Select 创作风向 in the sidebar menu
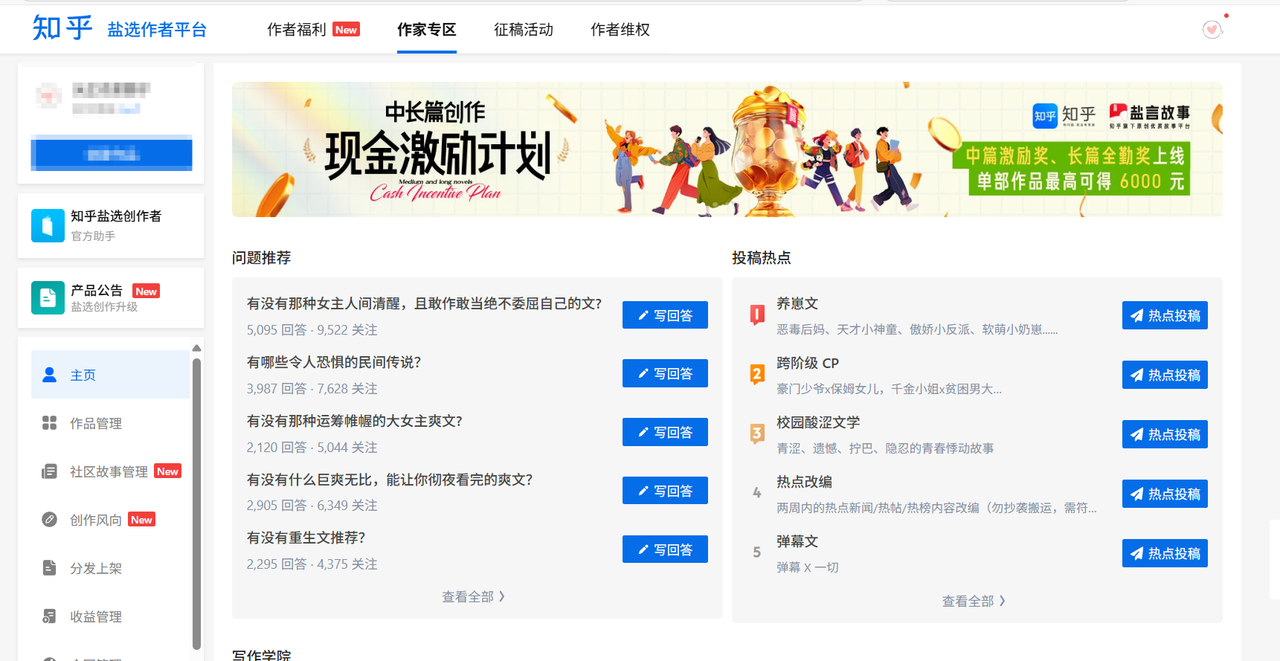1280x661 pixels. click(x=109, y=519)
